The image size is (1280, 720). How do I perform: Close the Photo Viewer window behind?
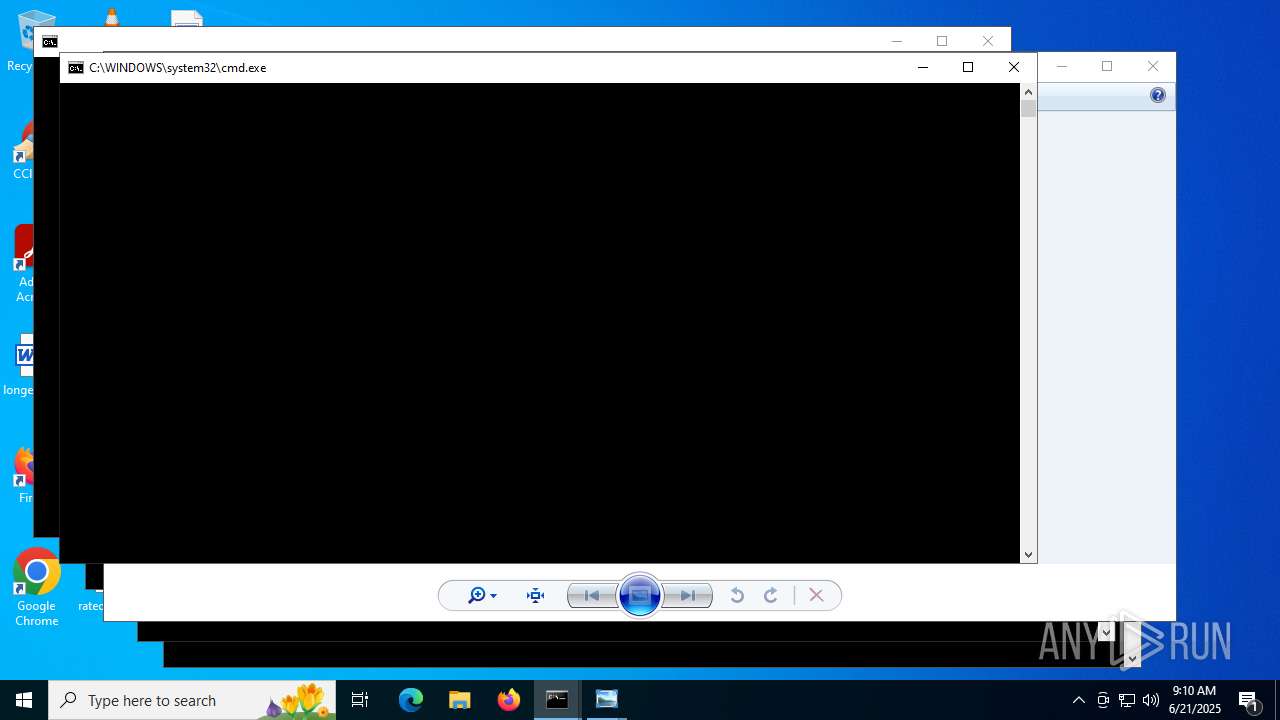[1153, 66]
